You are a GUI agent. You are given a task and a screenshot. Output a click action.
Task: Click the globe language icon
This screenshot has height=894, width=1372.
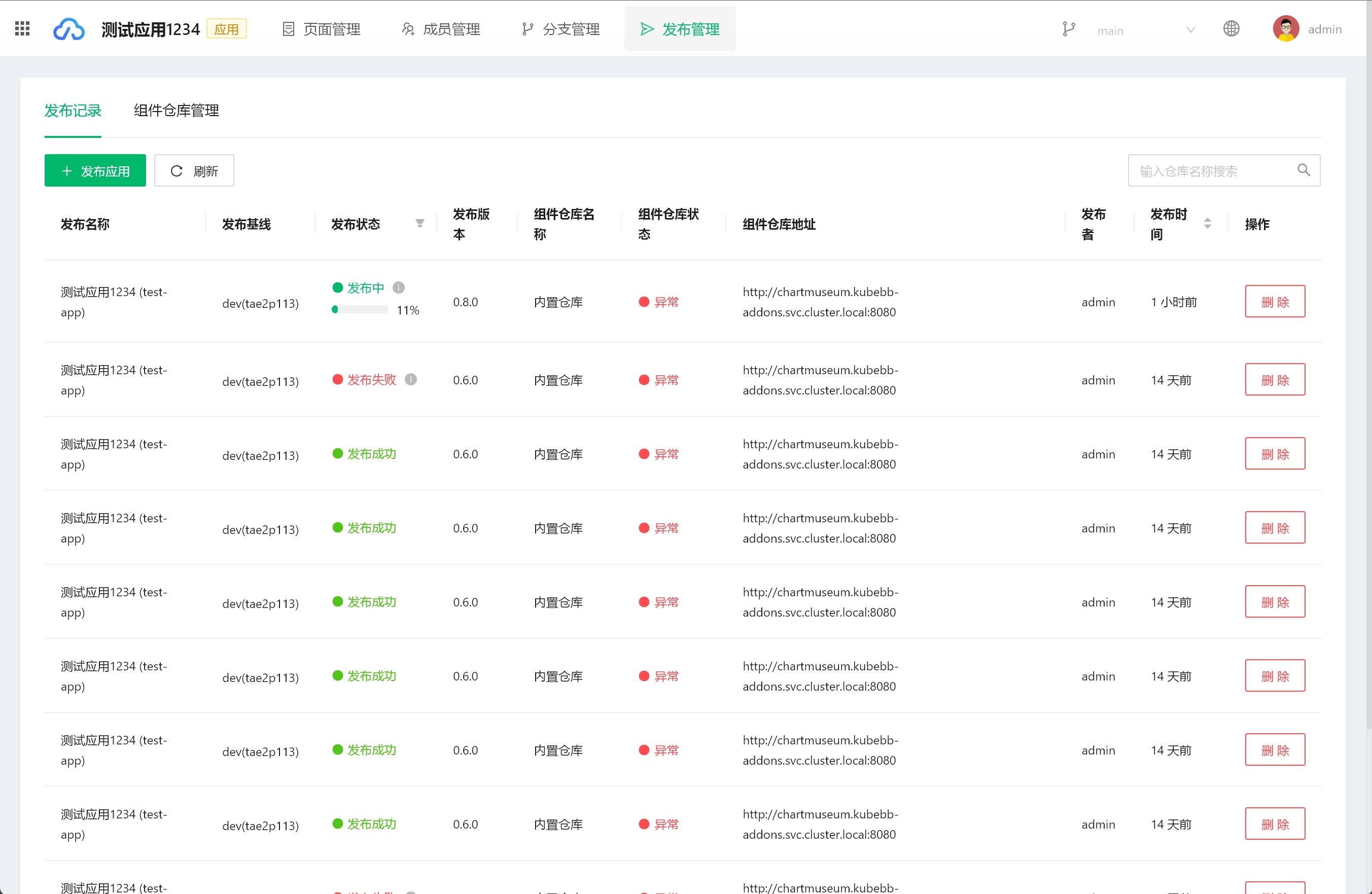[x=1231, y=29]
